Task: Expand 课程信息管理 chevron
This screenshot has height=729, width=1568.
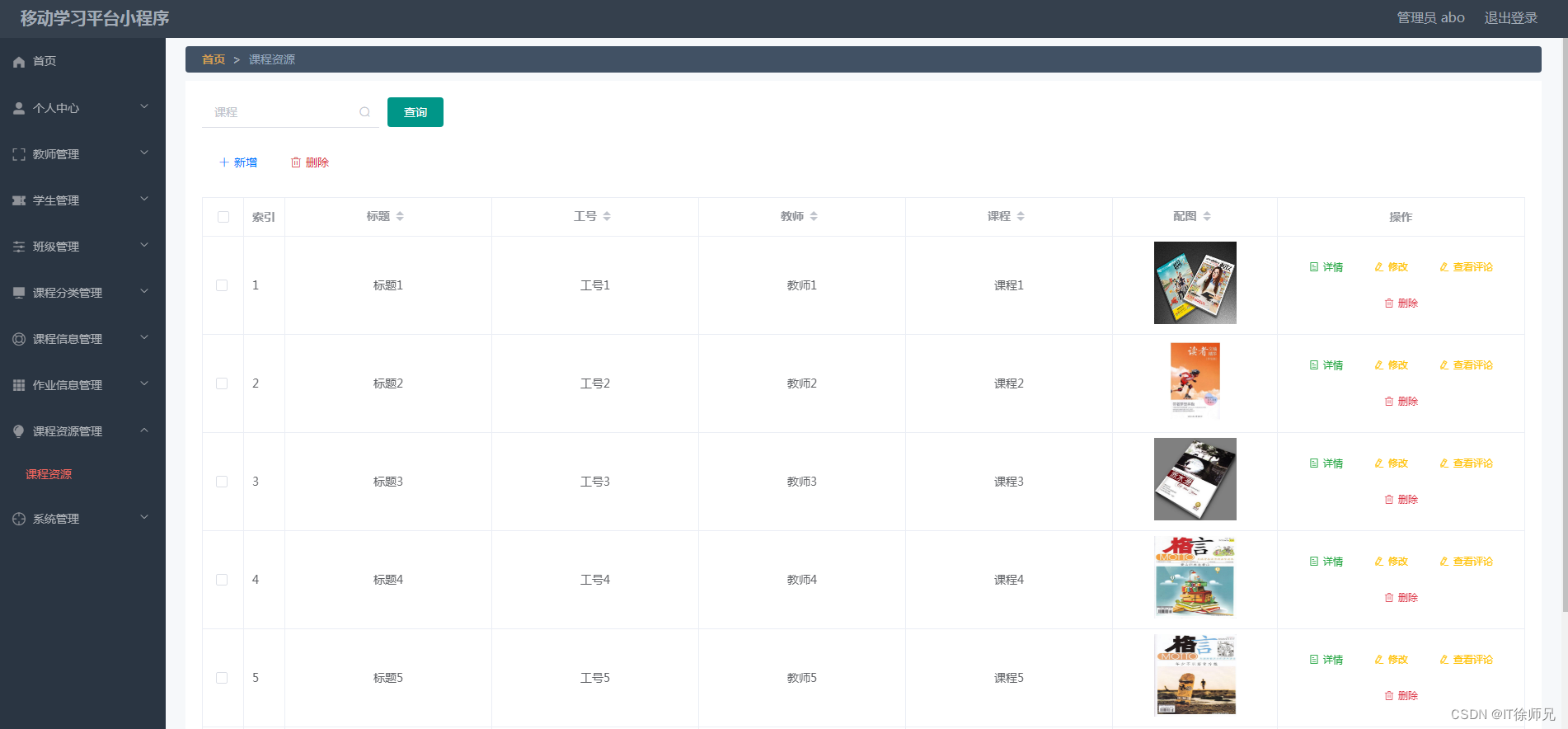Action: (144, 337)
